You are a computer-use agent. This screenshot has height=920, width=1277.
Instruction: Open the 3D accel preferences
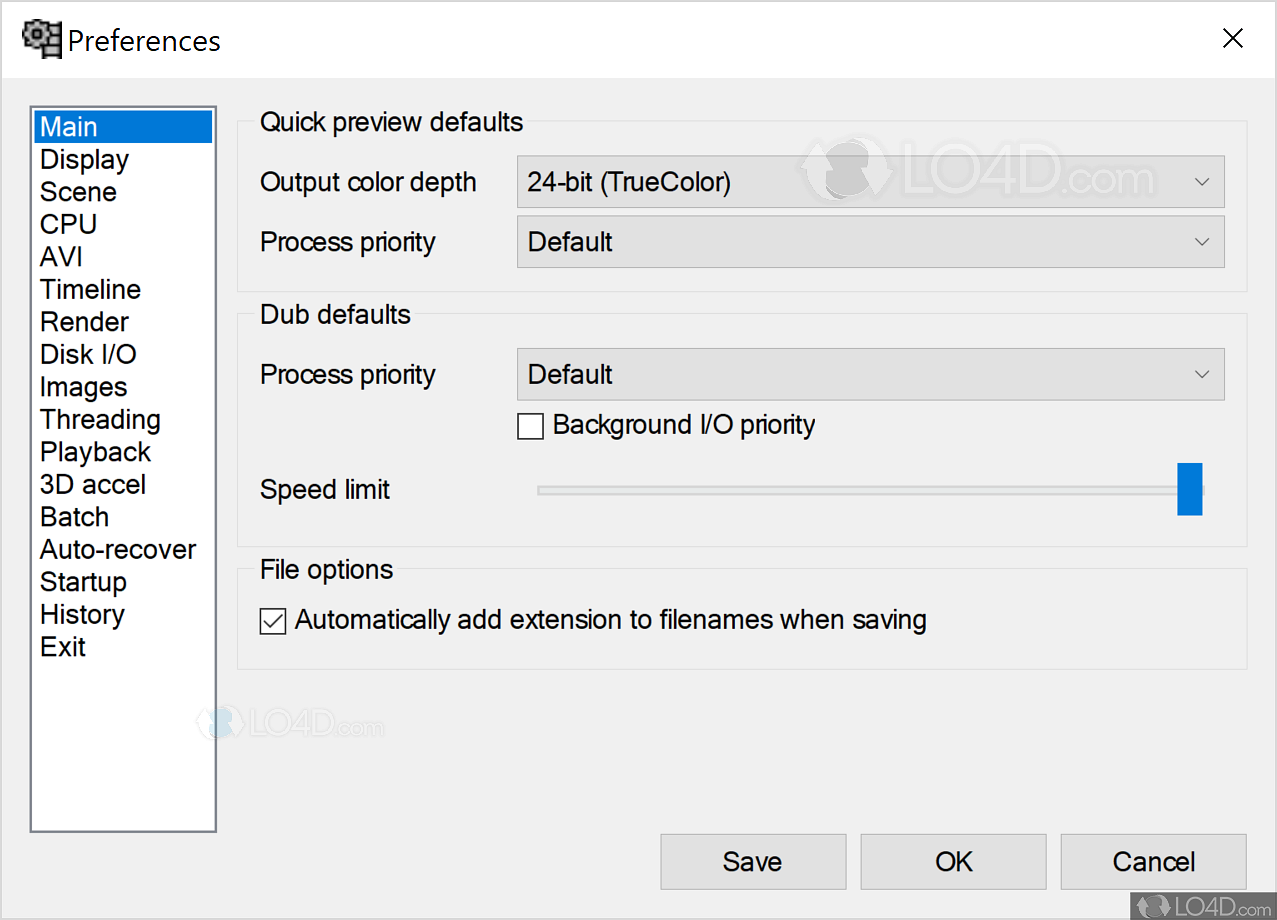[93, 485]
